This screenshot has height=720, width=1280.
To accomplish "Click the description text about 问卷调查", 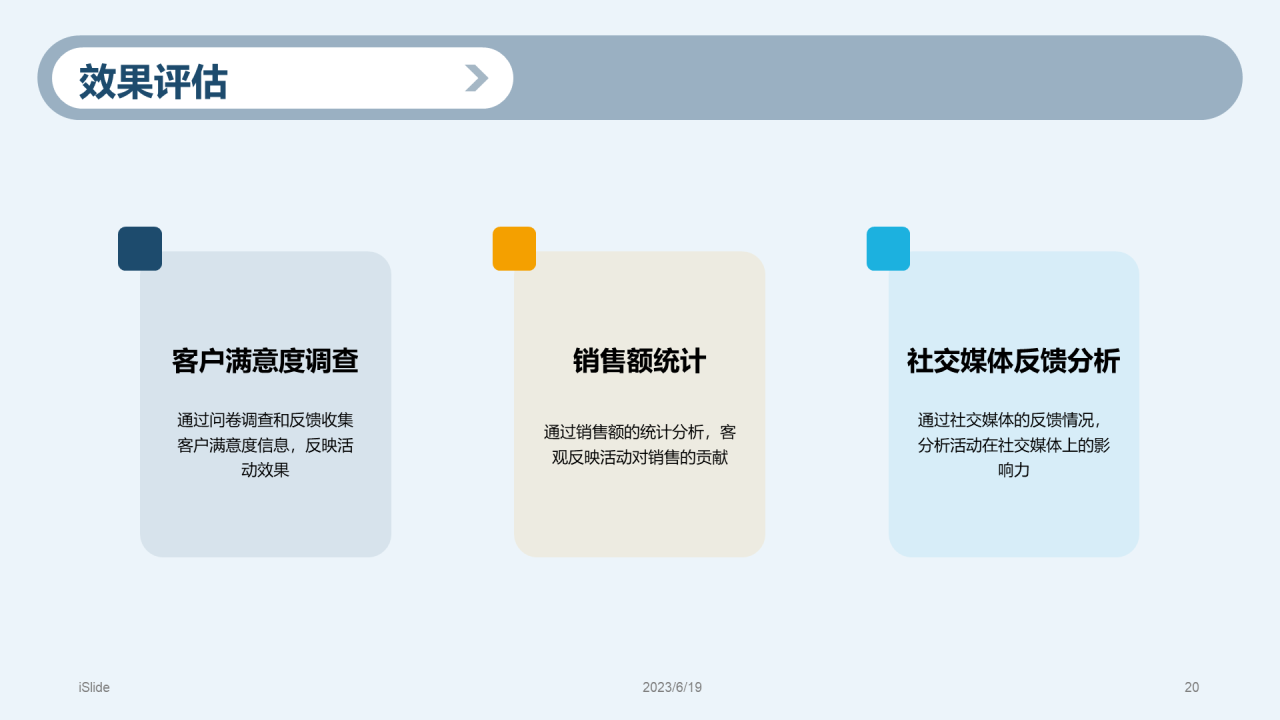I will click(265, 445).
